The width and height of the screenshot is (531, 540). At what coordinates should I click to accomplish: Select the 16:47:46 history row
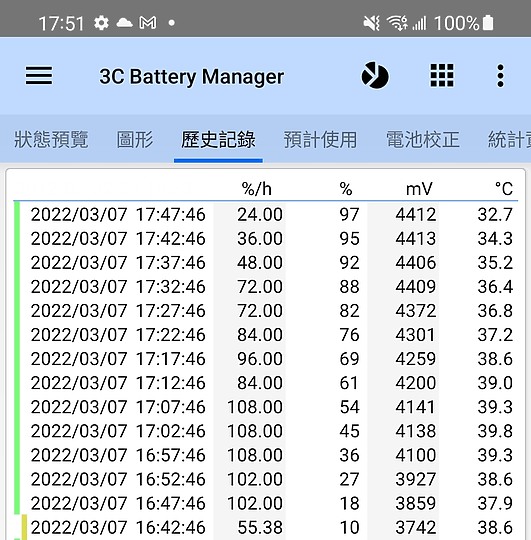(266, 503)
